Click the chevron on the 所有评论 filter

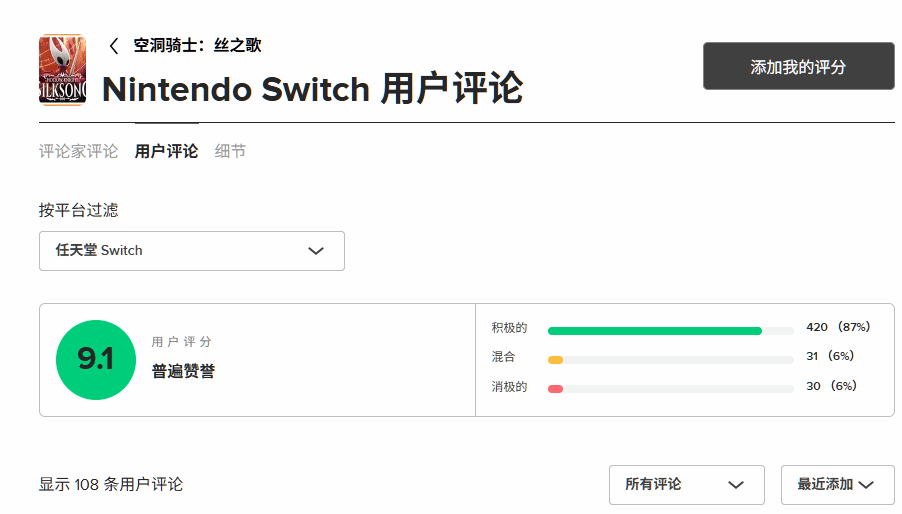(x=736, y=485)
